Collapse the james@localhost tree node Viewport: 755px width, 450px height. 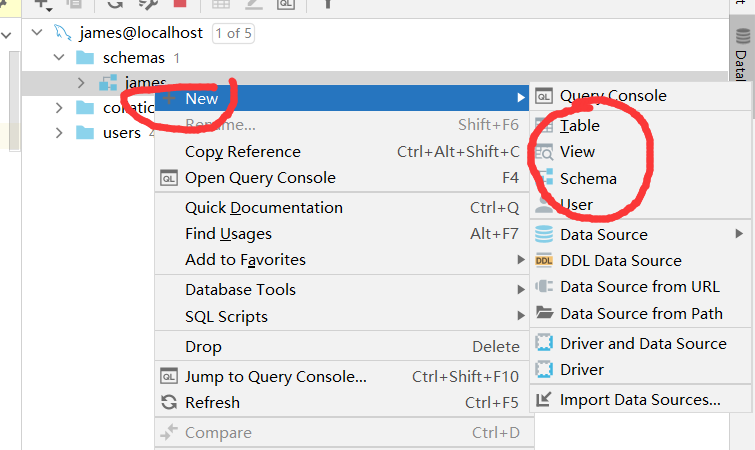point(37,32)
